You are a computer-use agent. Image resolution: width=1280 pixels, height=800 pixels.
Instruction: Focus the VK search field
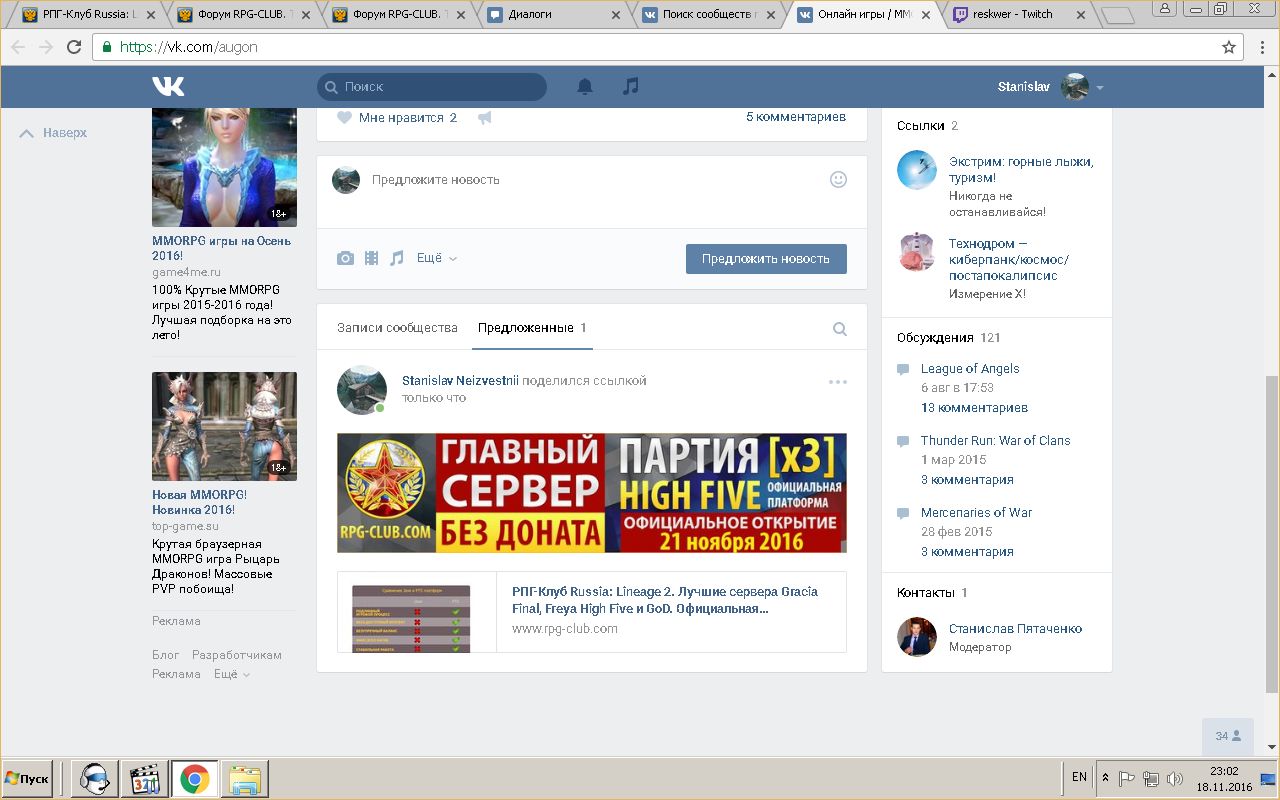click(x=432, y=87)
